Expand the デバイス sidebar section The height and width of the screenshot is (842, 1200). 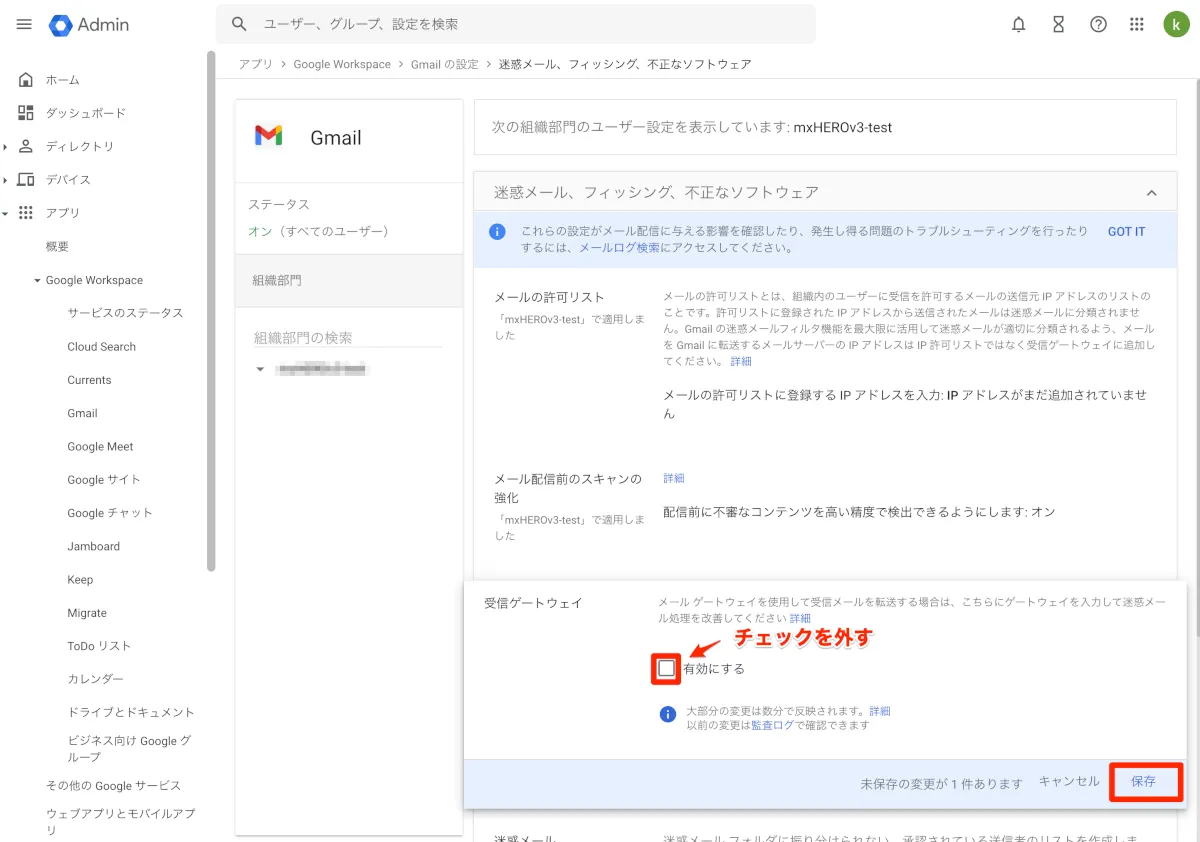tap(5, 180)
